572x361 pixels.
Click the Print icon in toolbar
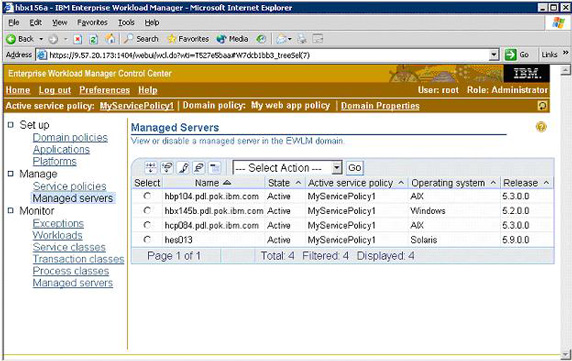click(x=302, y=39)
